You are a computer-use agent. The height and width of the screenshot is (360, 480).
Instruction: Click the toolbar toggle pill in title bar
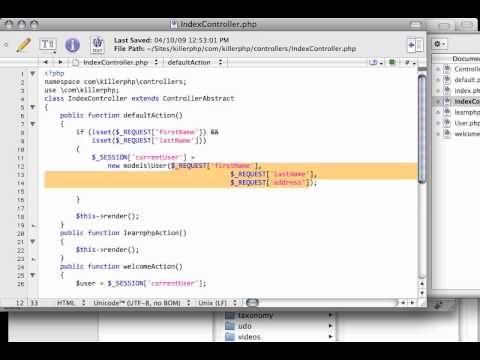coord(415,25)
